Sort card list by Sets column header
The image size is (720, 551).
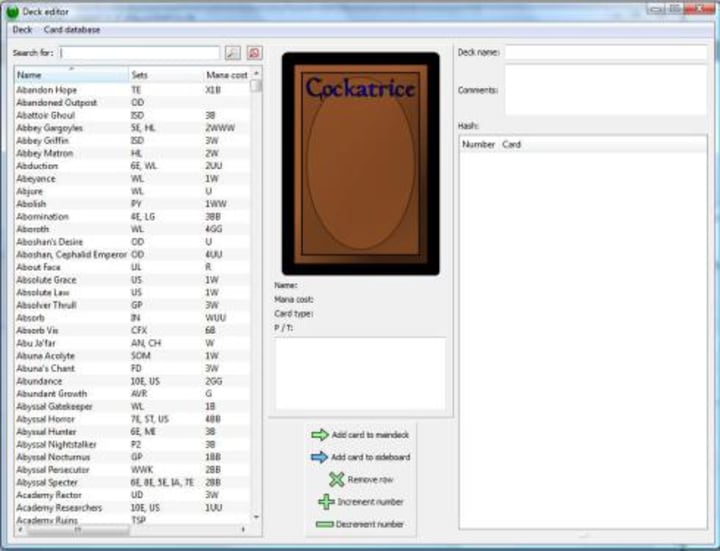click(166, 75)
